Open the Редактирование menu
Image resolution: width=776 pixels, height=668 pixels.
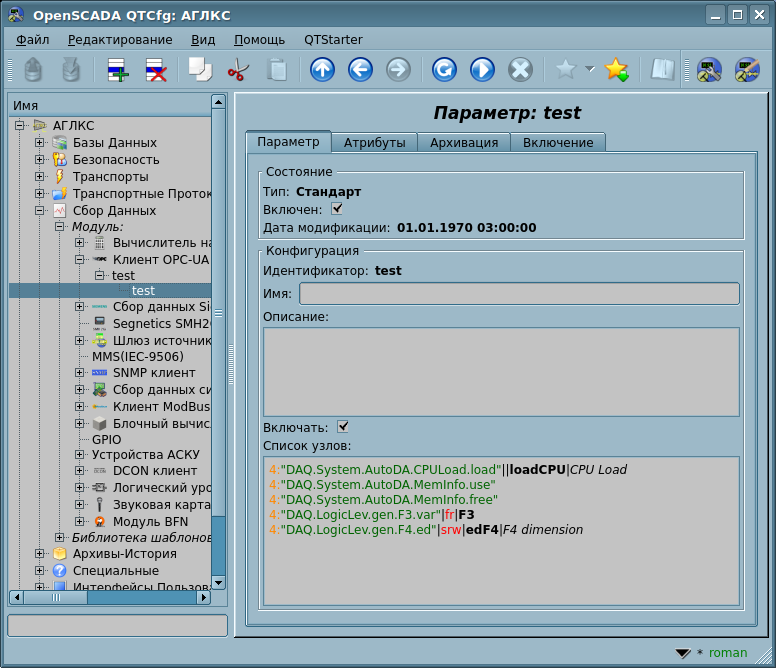click(120, 40)
